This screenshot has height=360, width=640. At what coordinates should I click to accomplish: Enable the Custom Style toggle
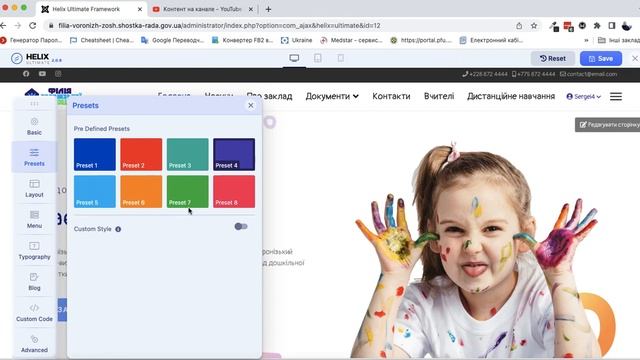(241, 227)
